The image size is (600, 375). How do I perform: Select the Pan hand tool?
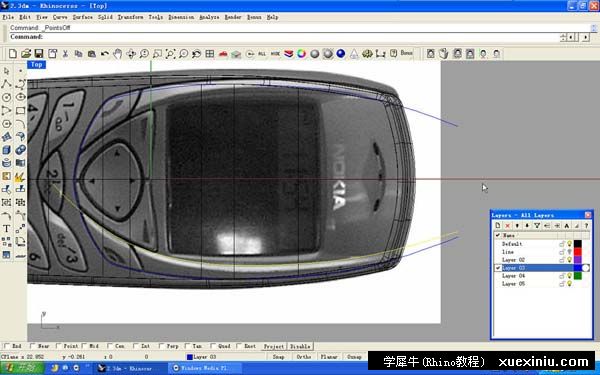click(117, 54)
